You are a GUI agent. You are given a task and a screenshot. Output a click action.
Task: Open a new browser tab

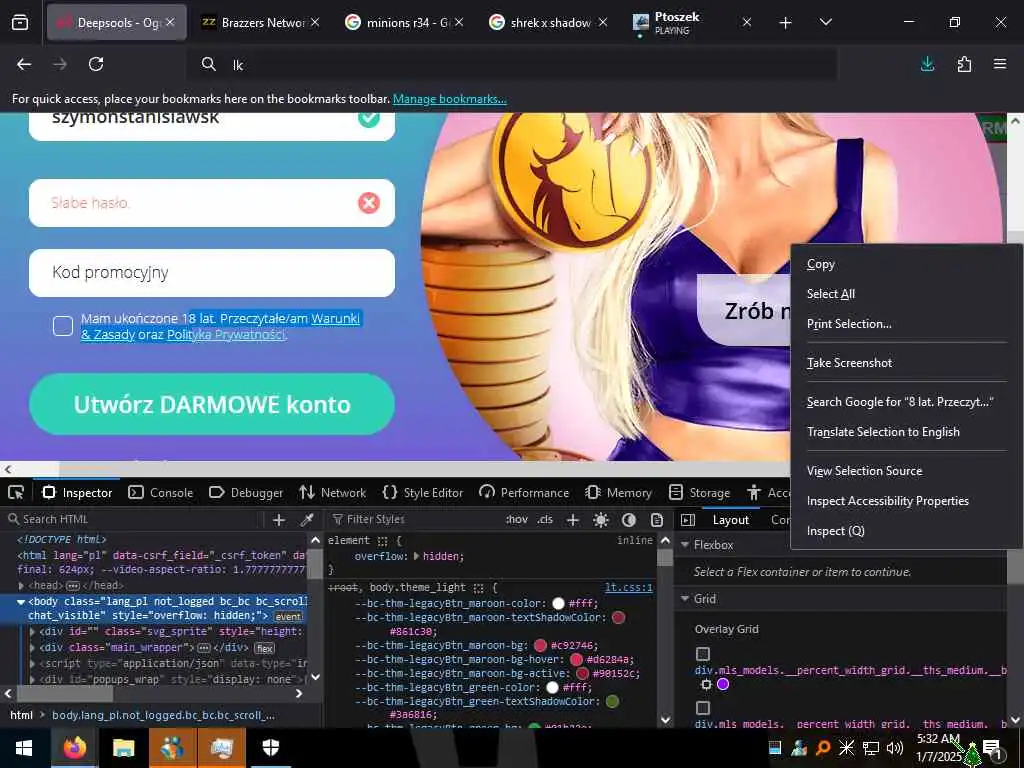click(785, 23)
